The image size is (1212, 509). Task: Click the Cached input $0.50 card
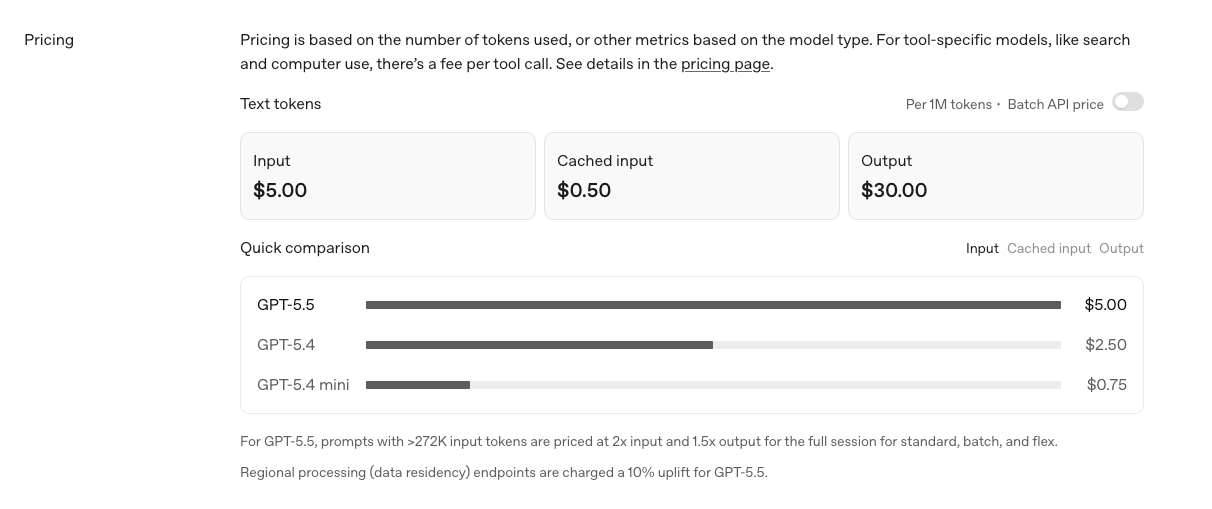pyautogui.click(x=692, y=176)
